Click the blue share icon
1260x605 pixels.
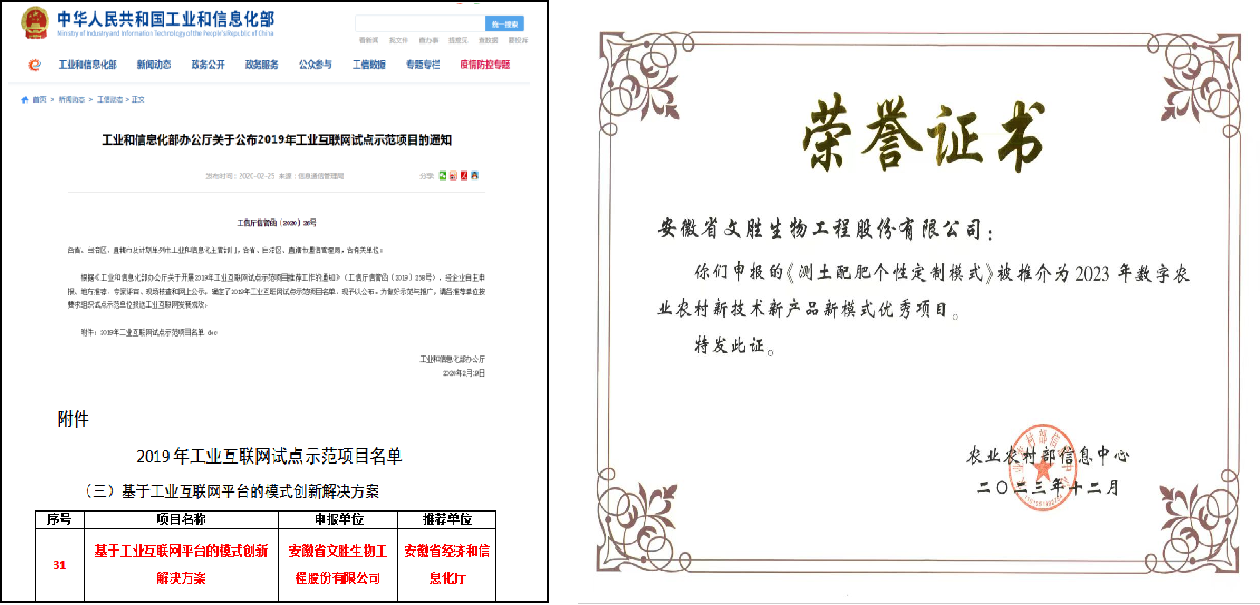(x=475, y=176)
